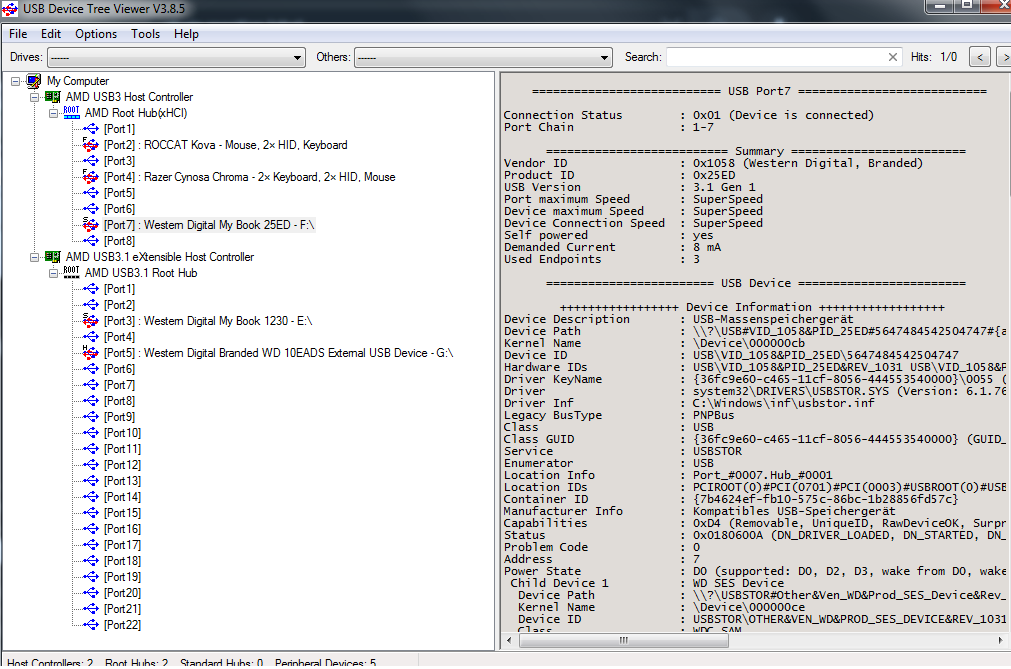1011x669 pixels.
Task: Clear the Search field with the X icon
Action: pyautogui.click(x=892, y=57)
